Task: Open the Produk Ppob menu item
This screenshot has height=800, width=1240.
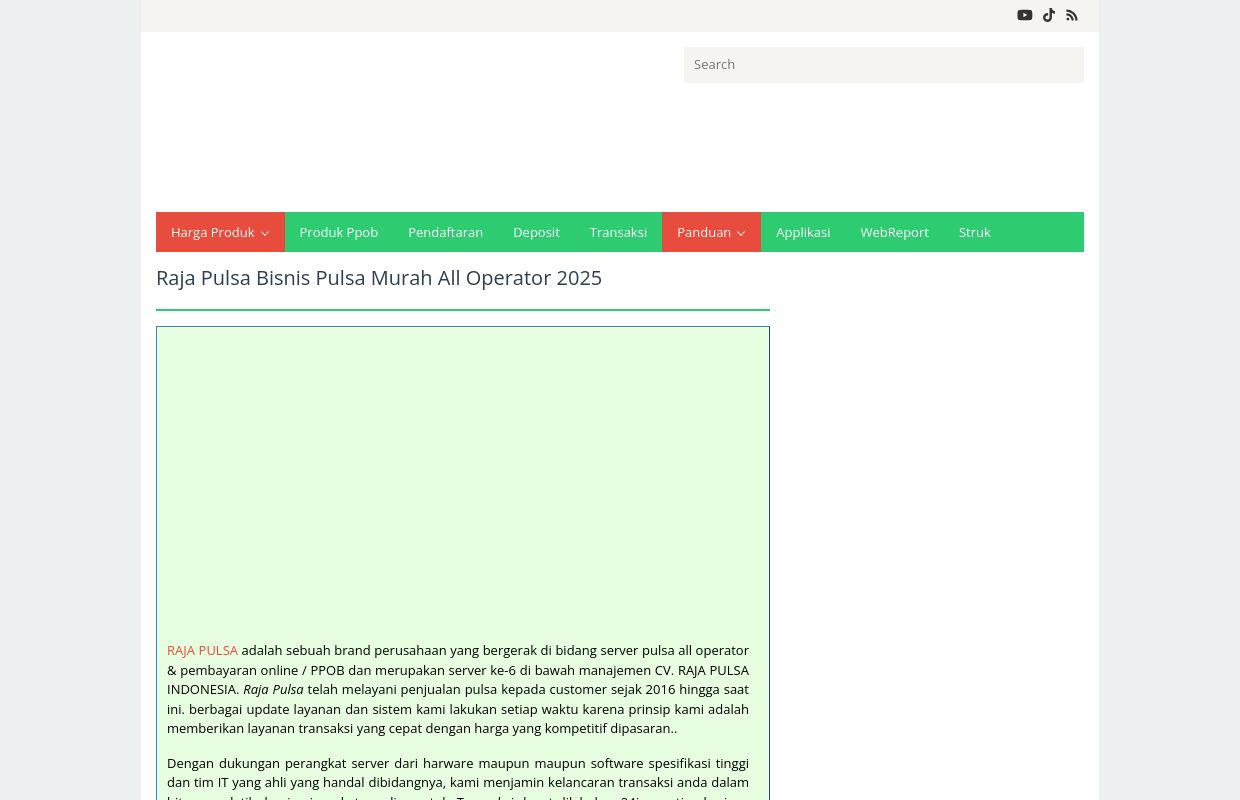Action: tap(338, 232)
